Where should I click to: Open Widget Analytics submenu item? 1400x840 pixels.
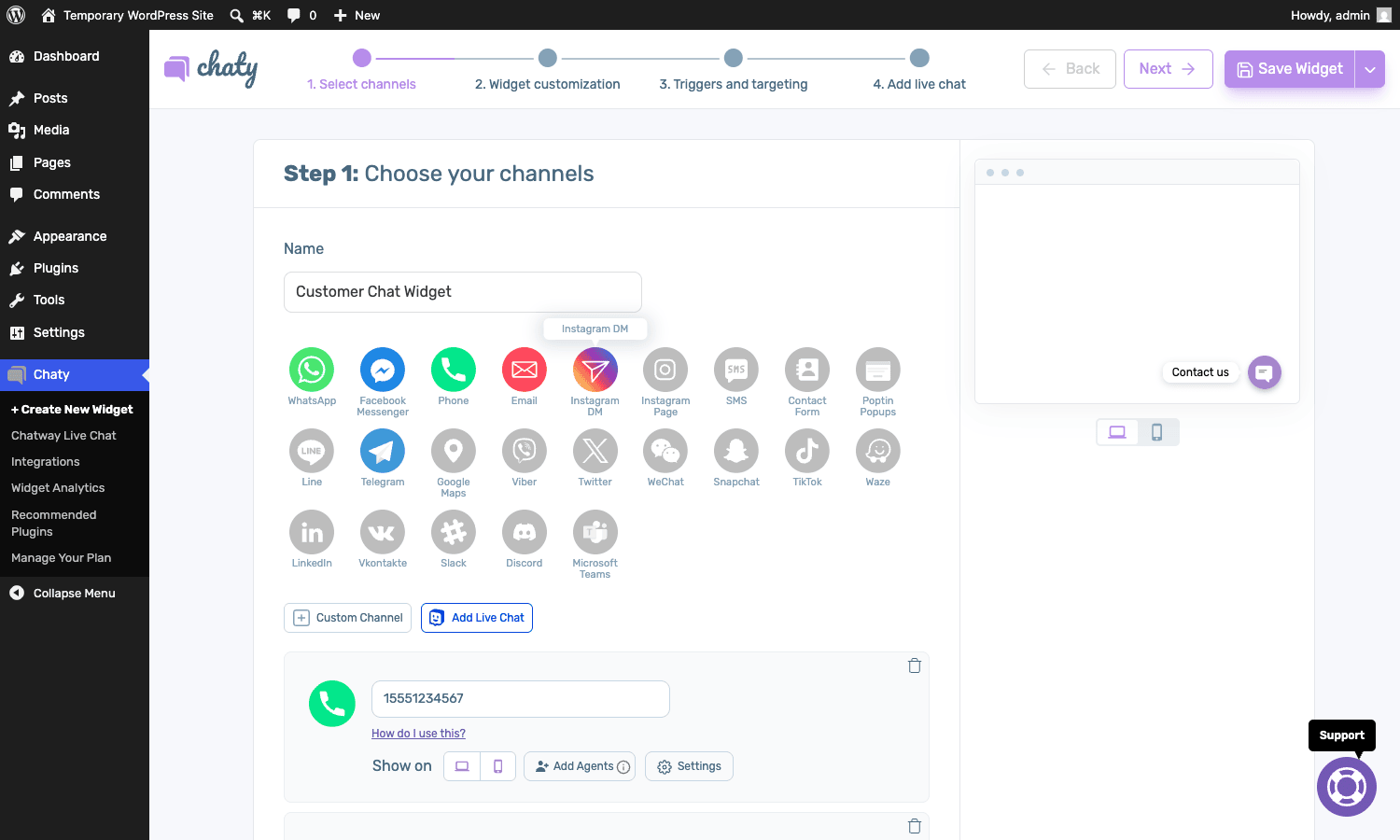point(58,488)
